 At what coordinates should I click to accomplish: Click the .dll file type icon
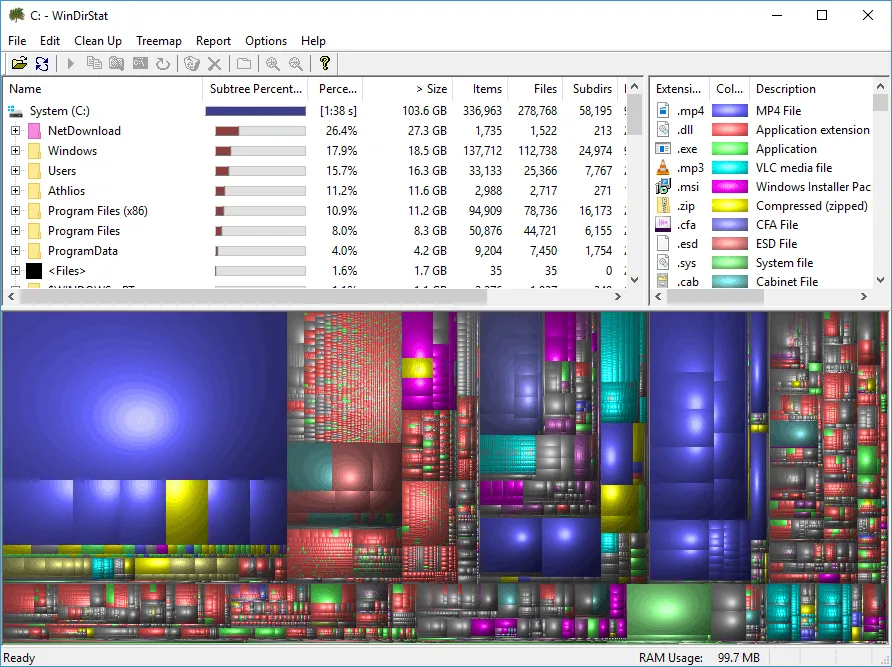(663, 130)
